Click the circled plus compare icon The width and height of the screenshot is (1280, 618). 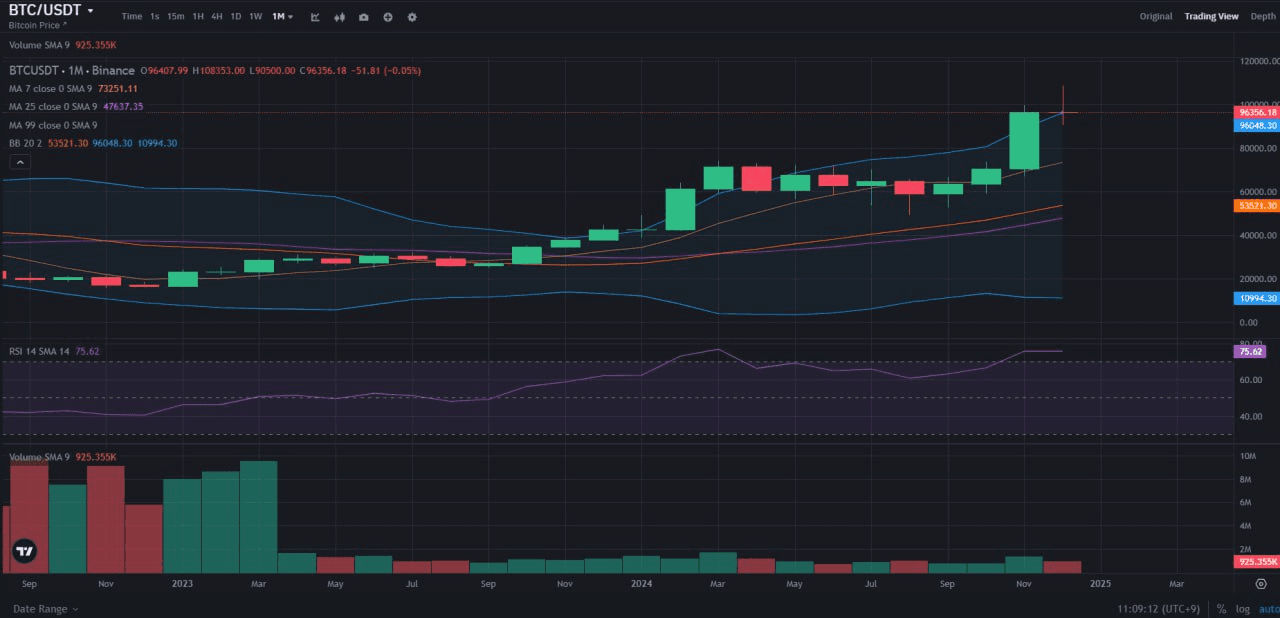388,17
